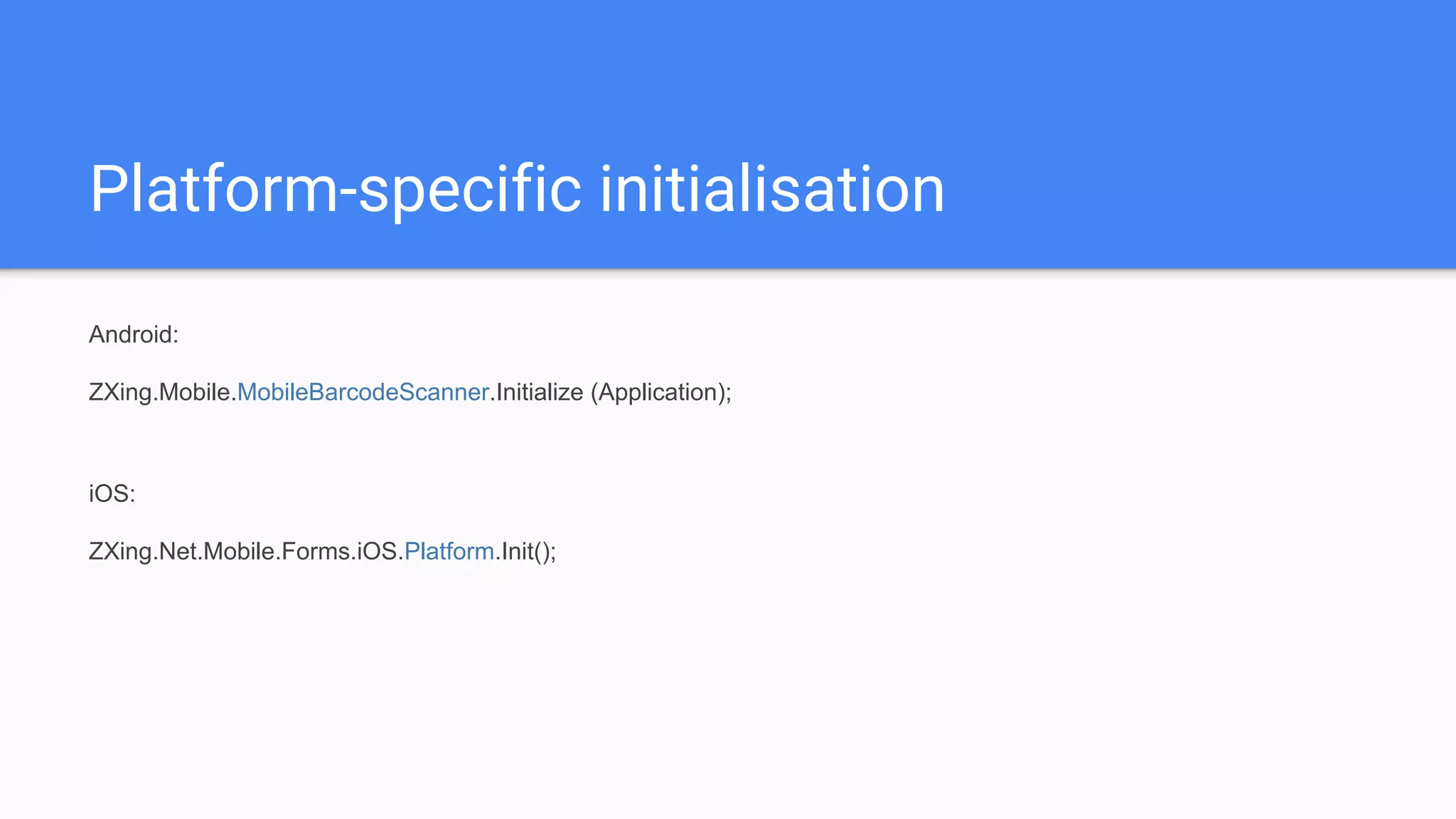The width and height of the screenshot is (1456, 819).
Task: Click the (Application); argument text
Action: pyautogui.click(x=661, y=392)
